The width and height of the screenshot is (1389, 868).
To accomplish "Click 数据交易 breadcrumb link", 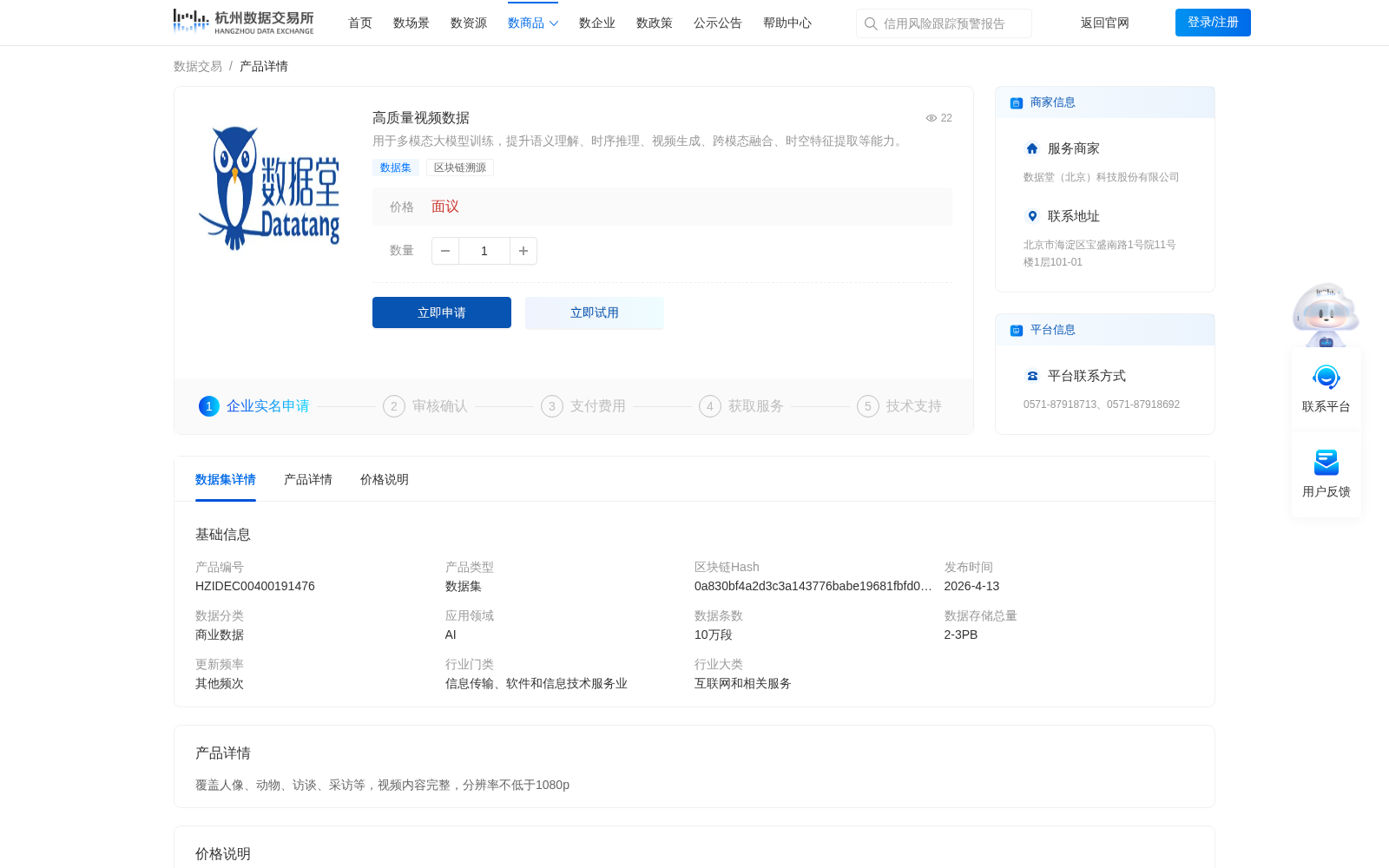I will pos(198,66).
